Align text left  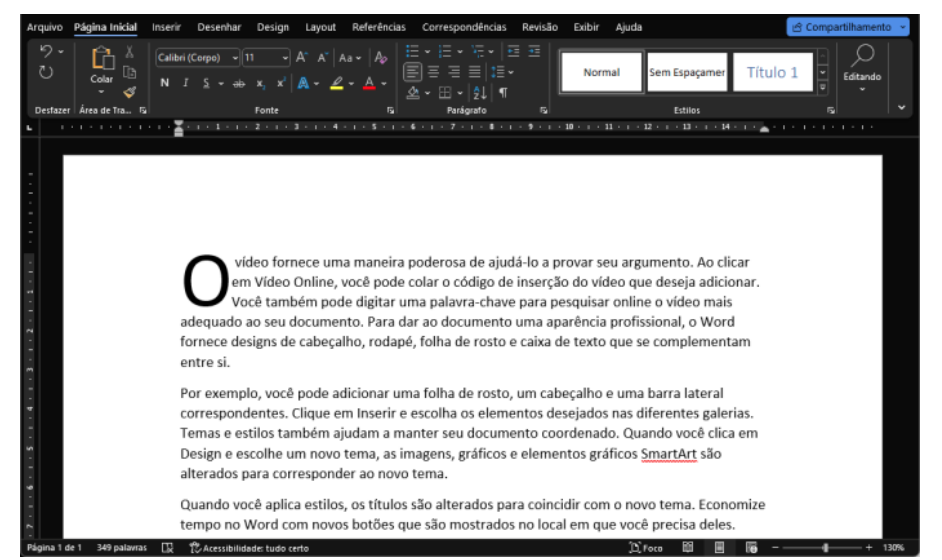412,72
